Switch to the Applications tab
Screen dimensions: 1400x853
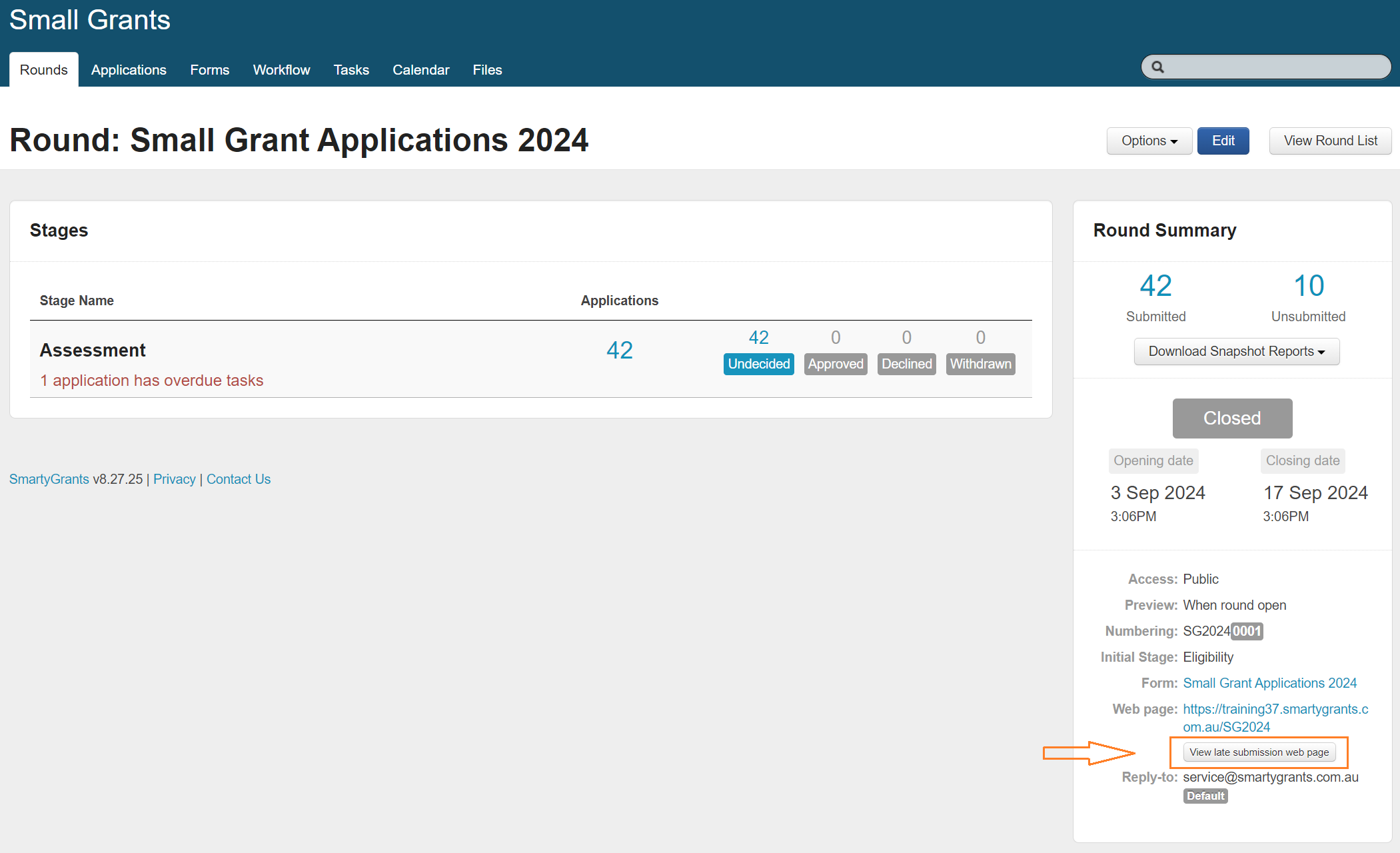(129, 70)
